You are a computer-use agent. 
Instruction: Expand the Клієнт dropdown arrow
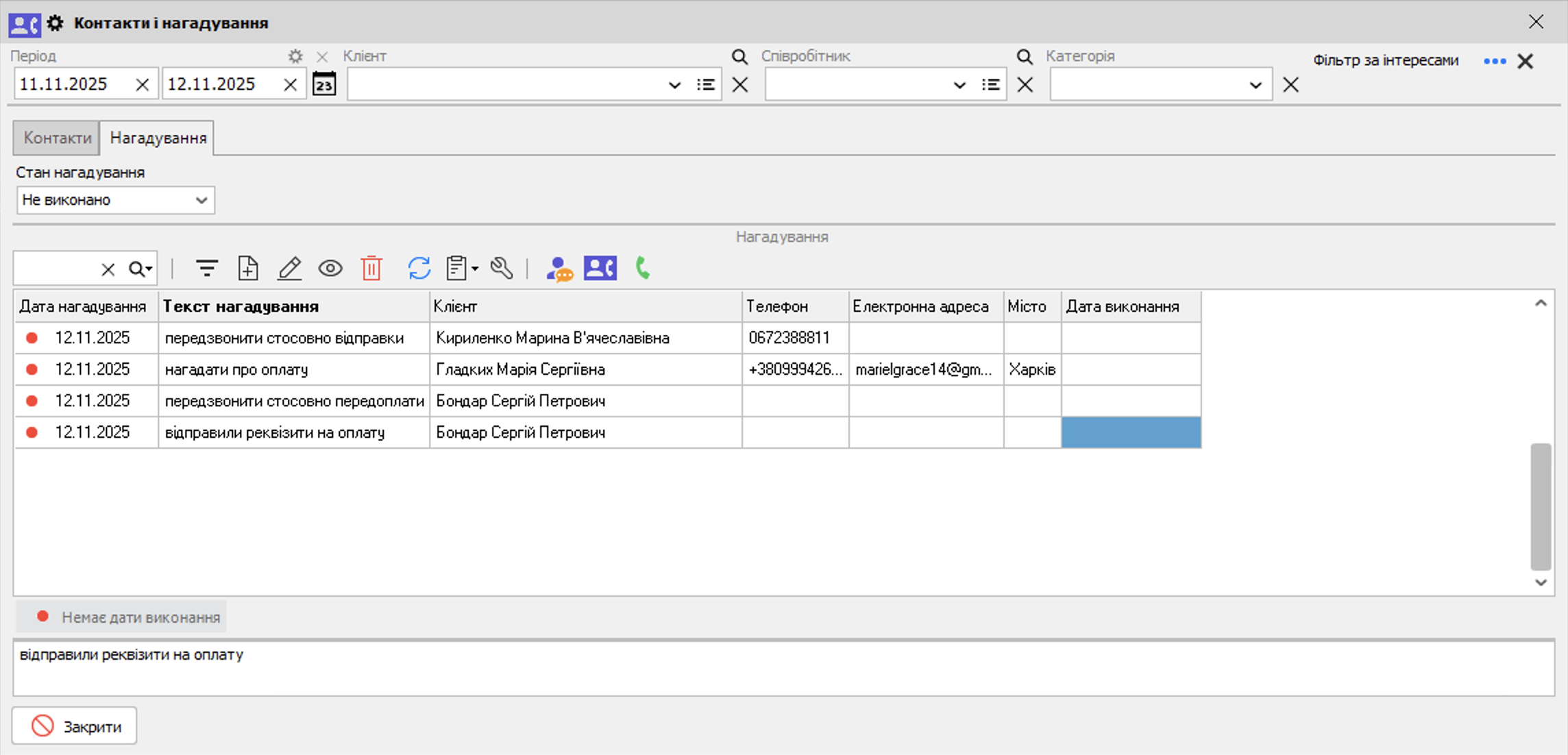pyautogui.click(x=674, y=86)
